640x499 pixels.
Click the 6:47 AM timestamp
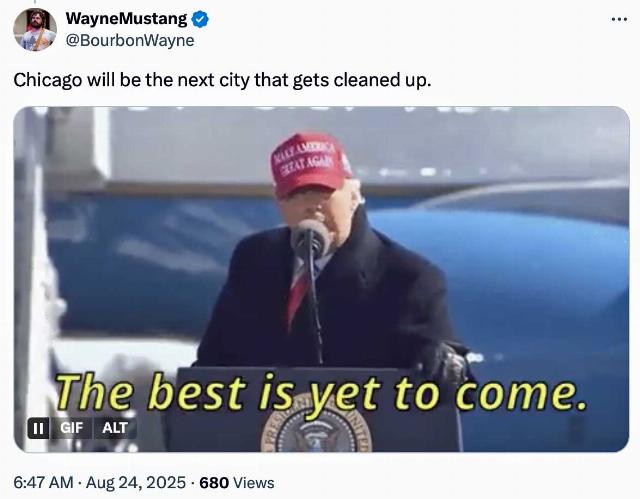coord(43,483)
